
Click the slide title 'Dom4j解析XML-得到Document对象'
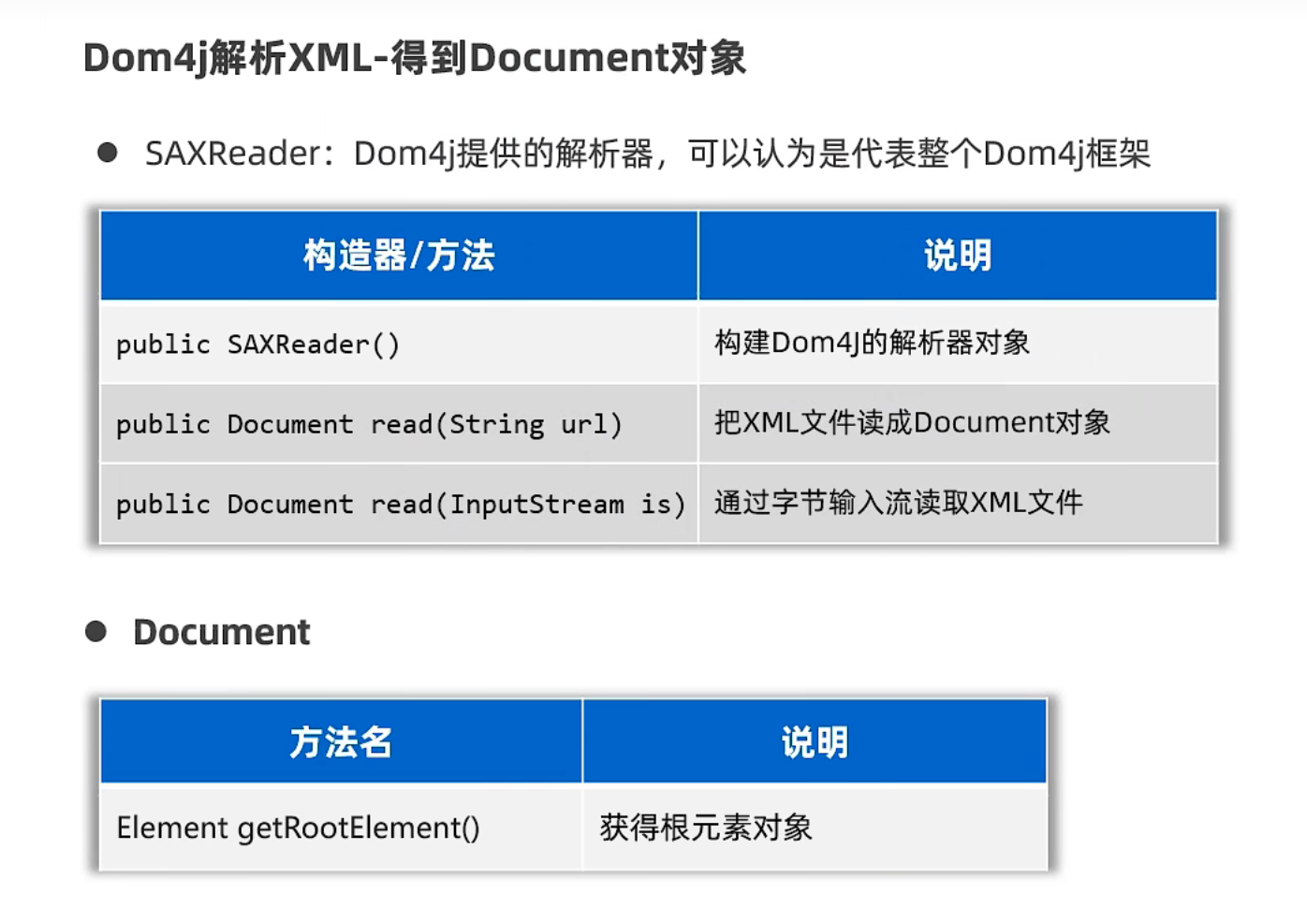(415, 58)
